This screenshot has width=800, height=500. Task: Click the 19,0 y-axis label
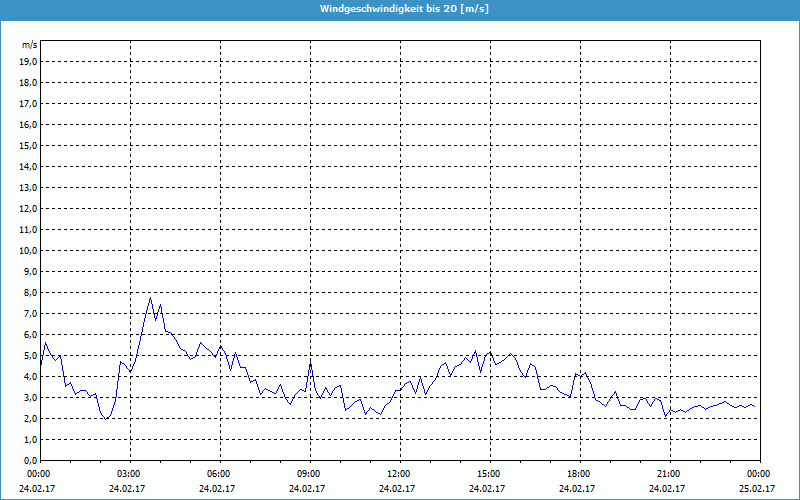[28, 61]
